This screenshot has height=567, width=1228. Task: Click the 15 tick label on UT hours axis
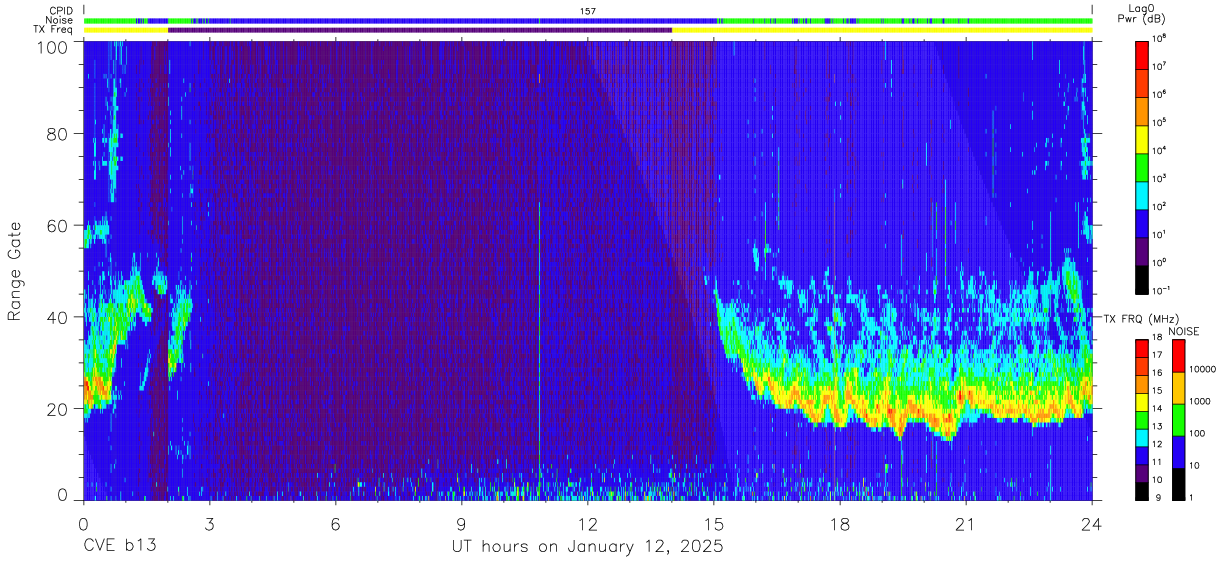(714, 523)
